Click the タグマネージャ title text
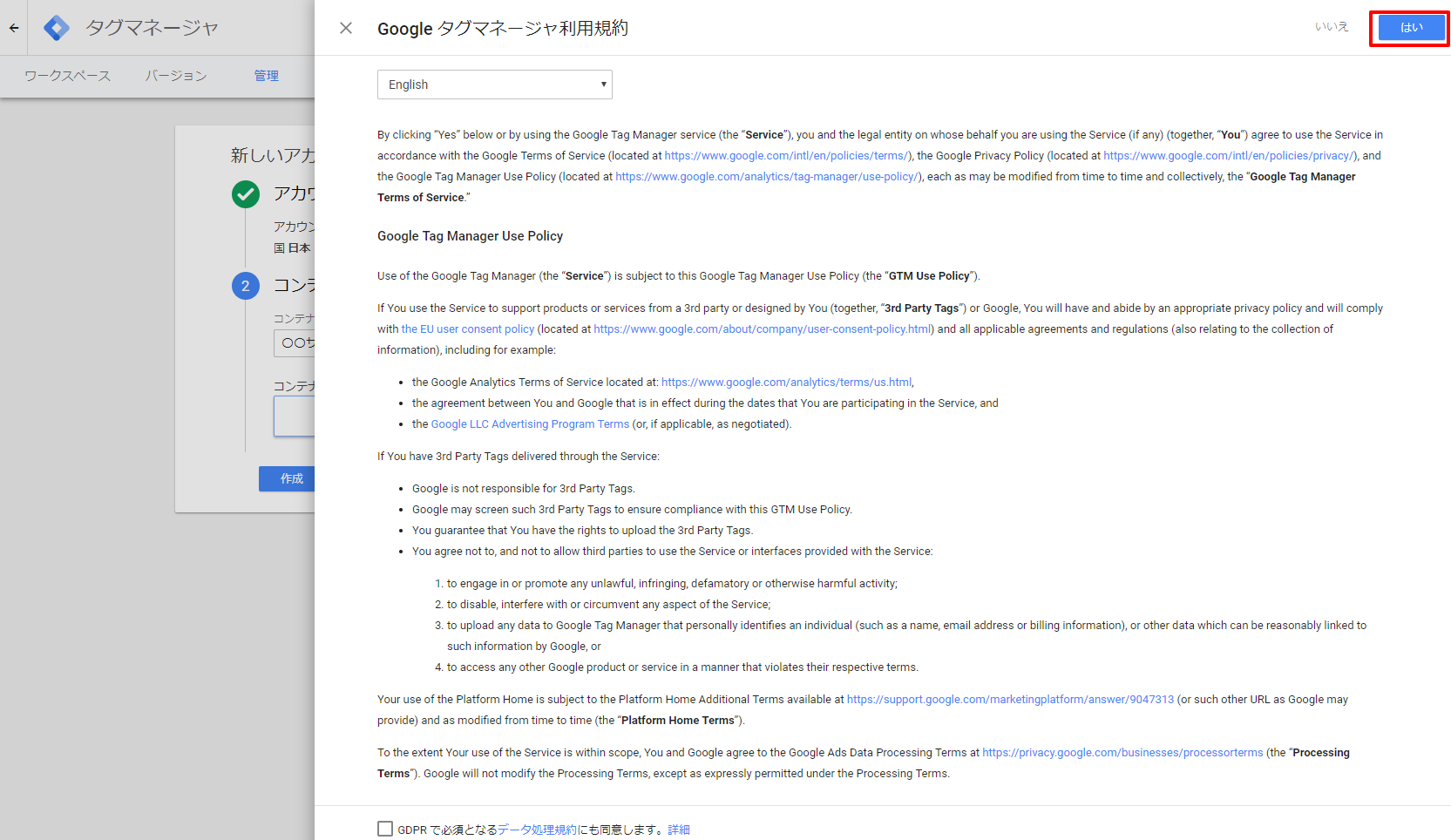This screenshot has height=840, width=1451. (x=152, y=28)
